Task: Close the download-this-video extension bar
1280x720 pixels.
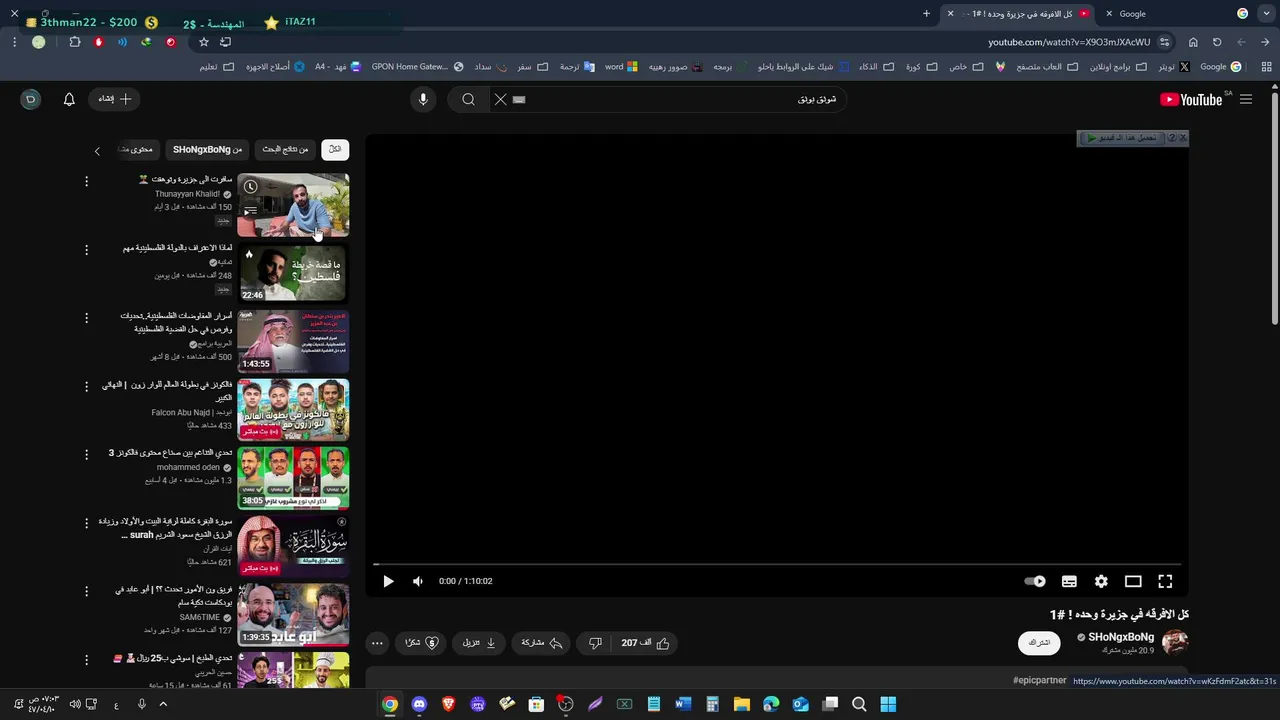Action: 1183,138
